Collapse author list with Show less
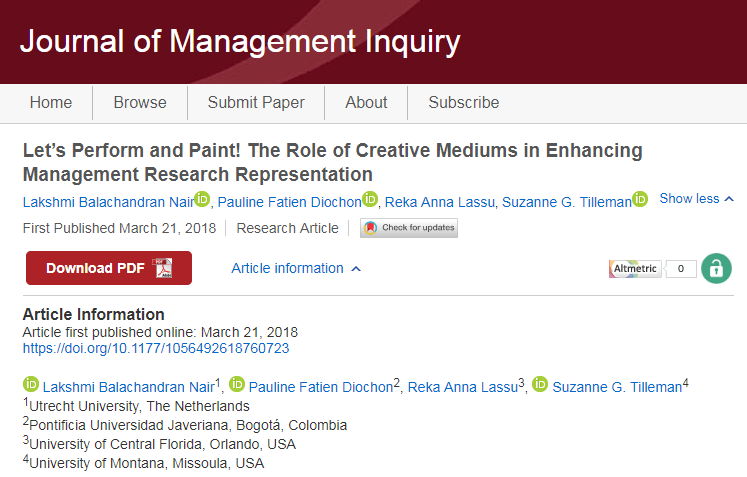The height and width of the screenshot is (477, 747). coord(696,199)
